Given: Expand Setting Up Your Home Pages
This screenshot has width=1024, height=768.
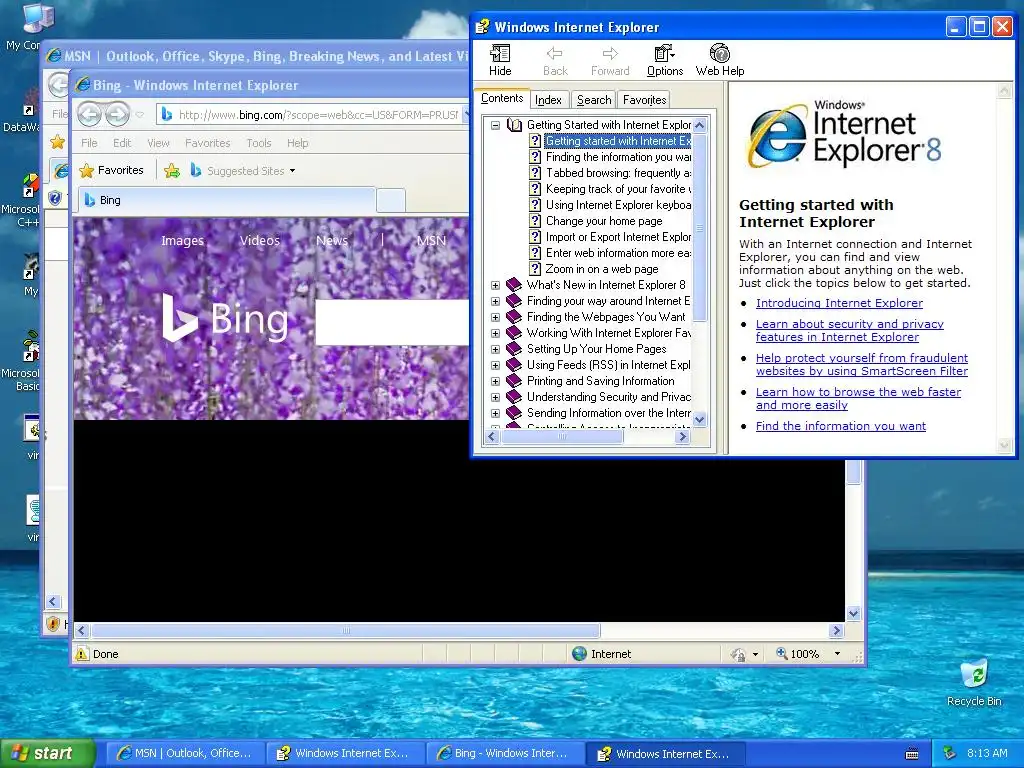Looking at the screenshot, I should (x=496, y=349).
